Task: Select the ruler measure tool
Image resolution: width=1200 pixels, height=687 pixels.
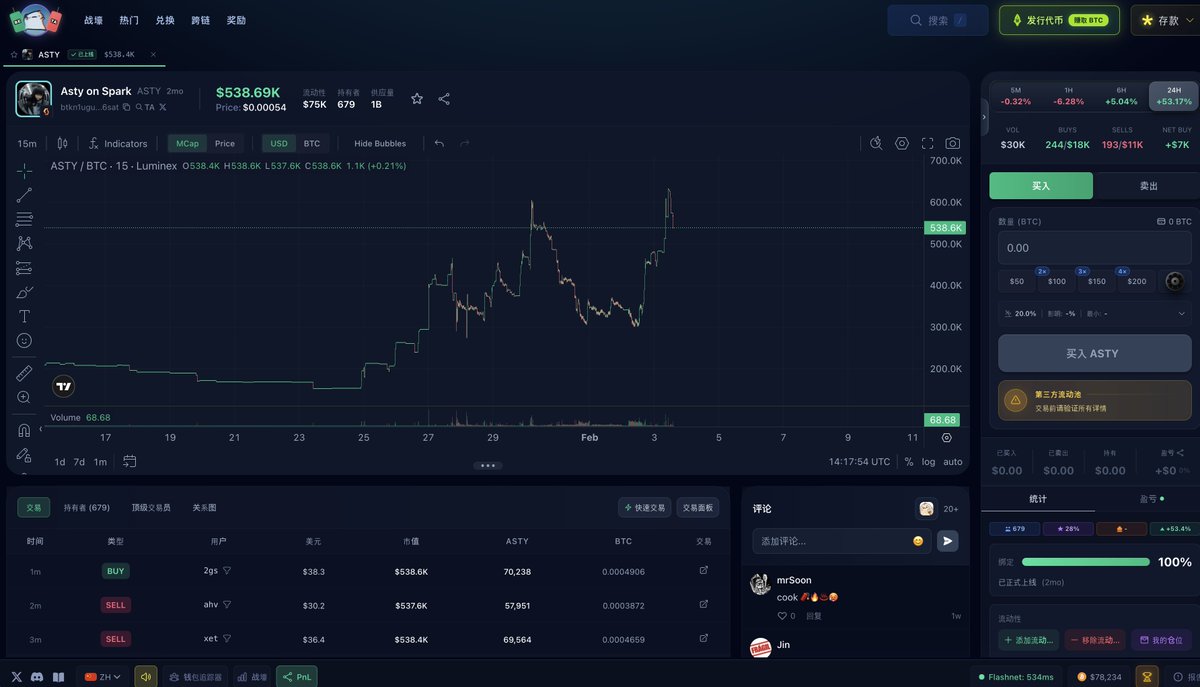Action: 24,373
